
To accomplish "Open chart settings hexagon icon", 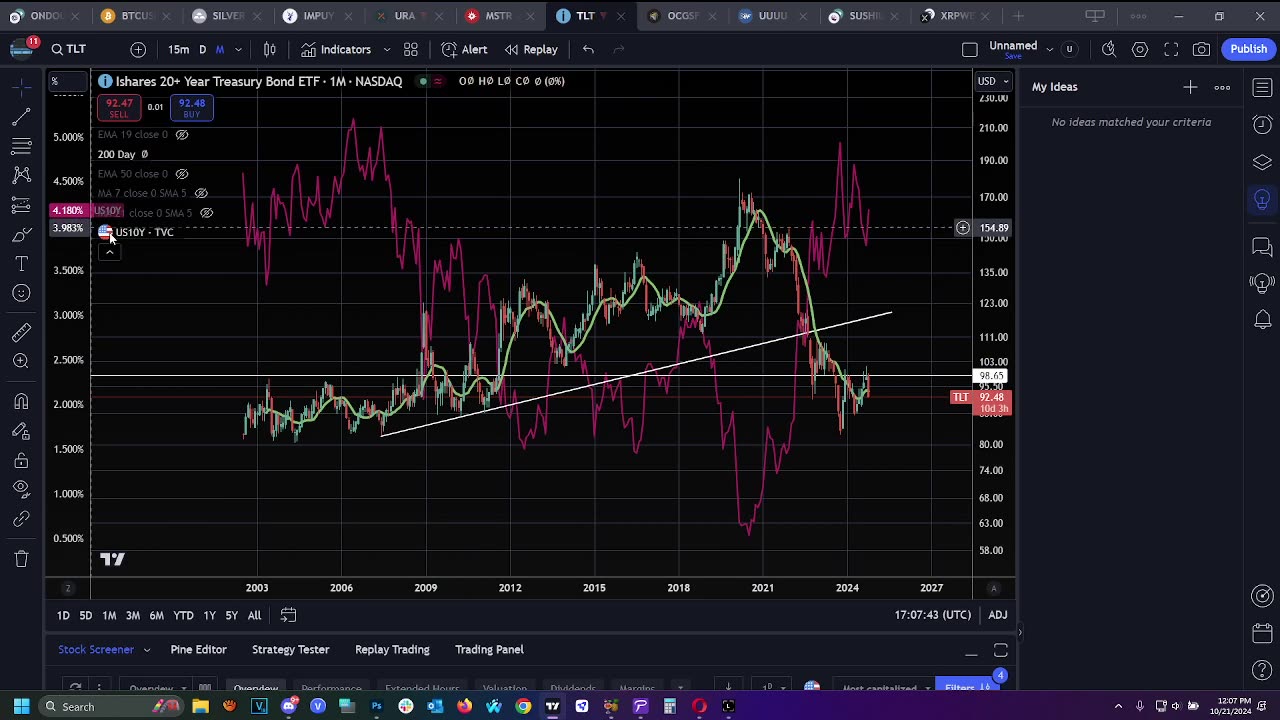I will tap(1140, 49).
